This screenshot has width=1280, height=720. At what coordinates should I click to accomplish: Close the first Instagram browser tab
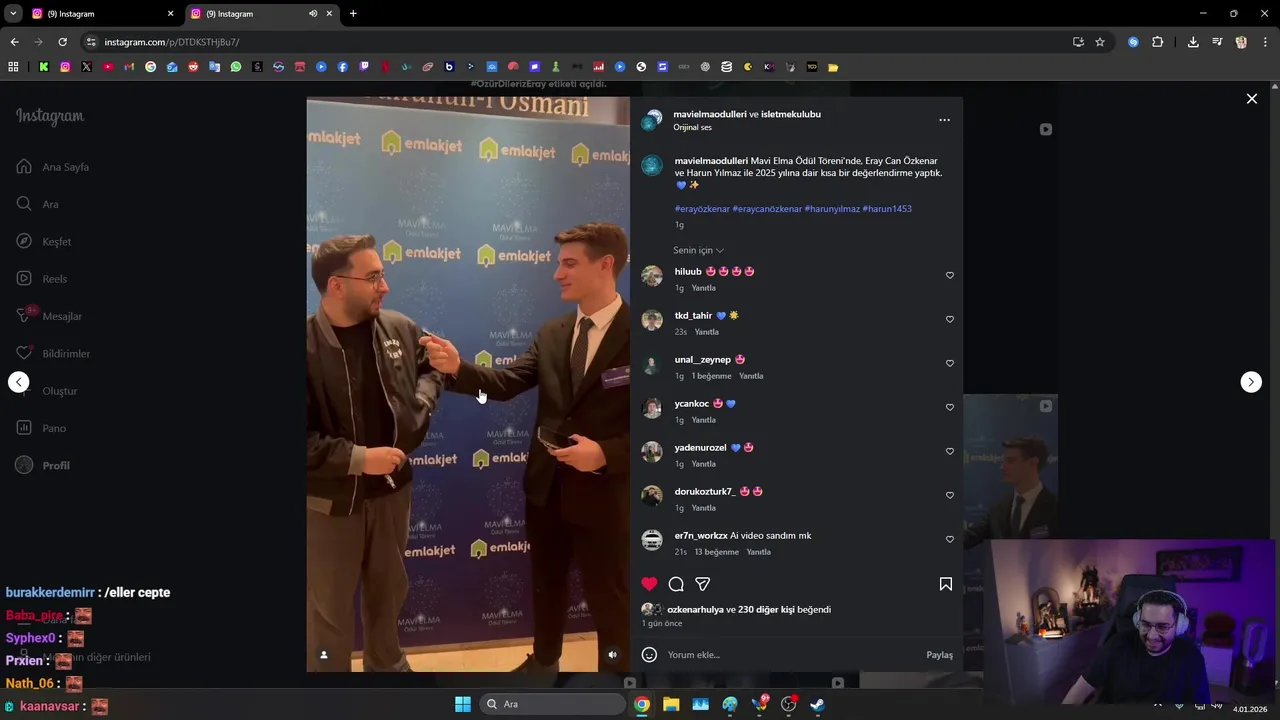click(x=170, y=14)
